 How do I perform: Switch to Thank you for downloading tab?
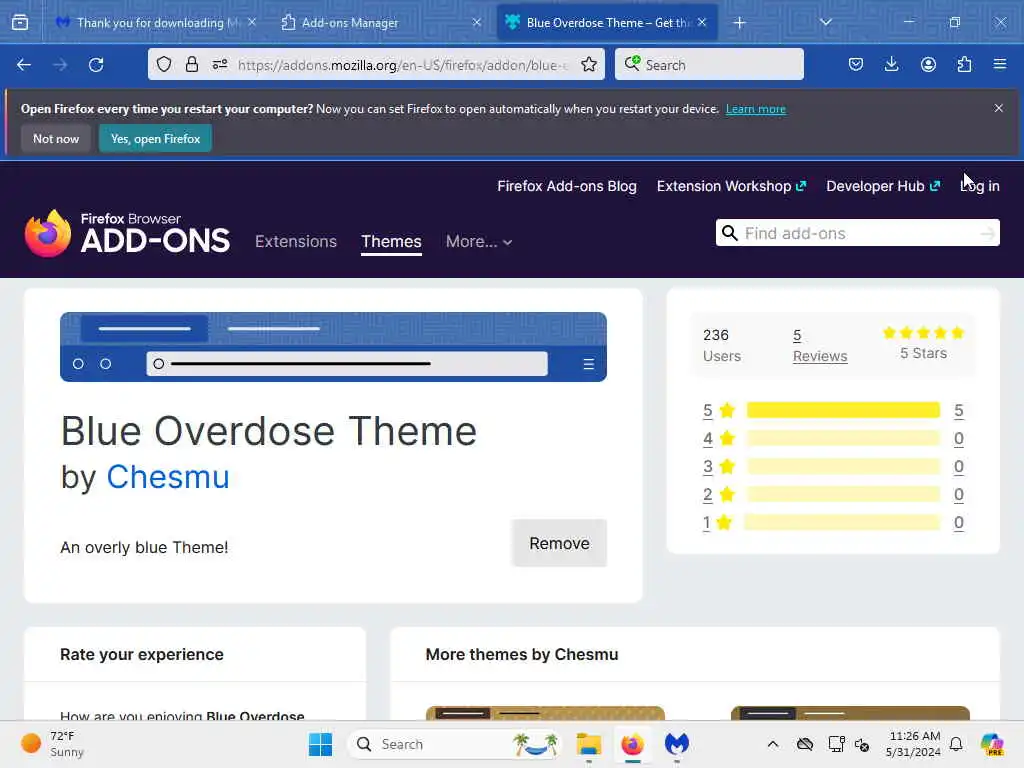(x=157, y=22)
